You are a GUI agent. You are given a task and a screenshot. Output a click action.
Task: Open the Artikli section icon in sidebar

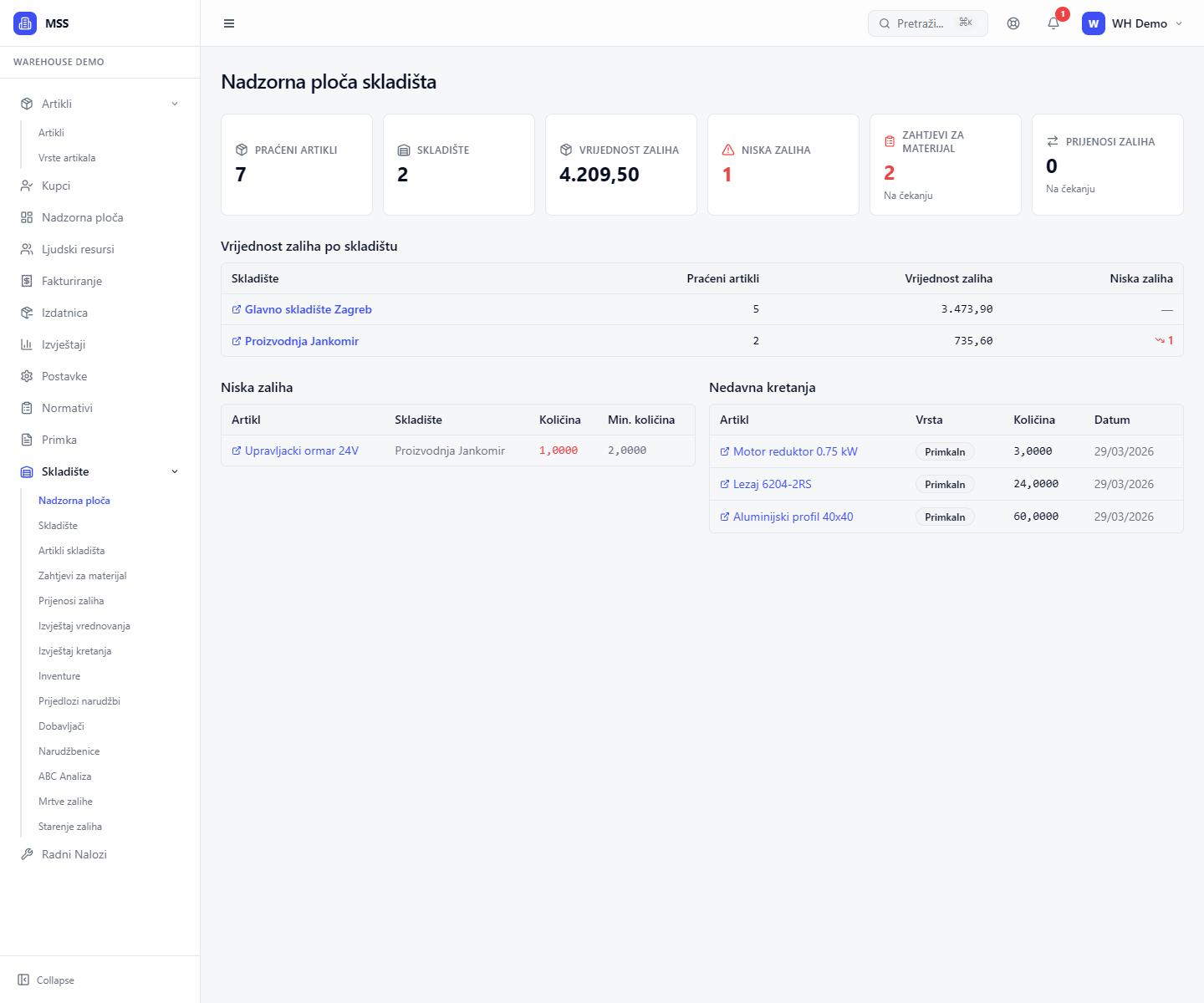pyautogui.click(x=26, y=103)
